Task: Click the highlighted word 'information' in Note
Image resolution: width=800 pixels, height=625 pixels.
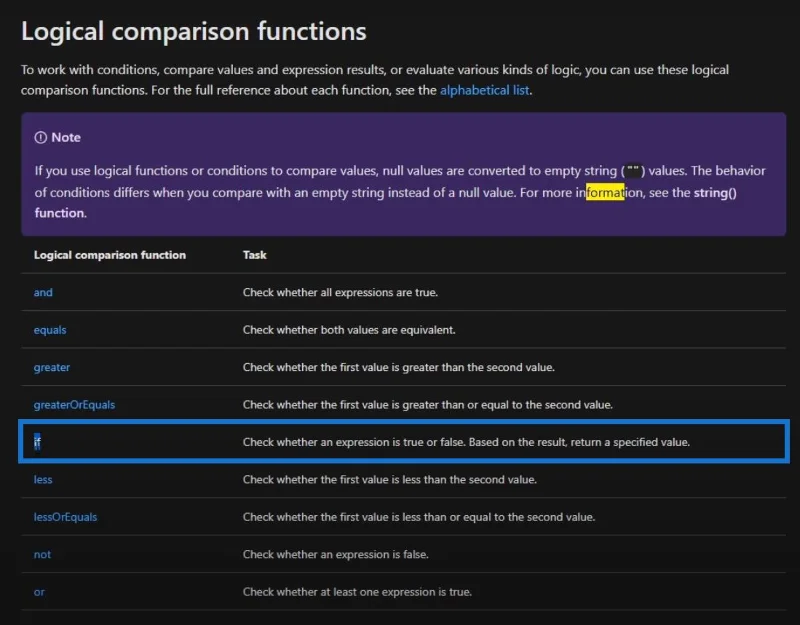Action: (x=610, y=193)
